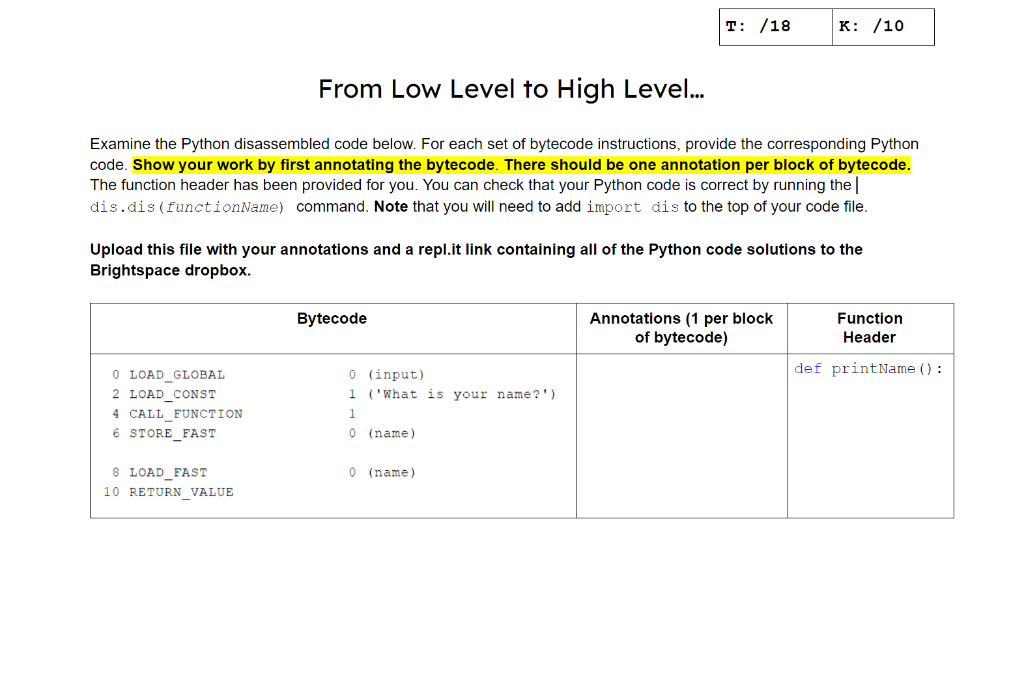Click the Annotations column header
The height and width of the screenshot is (674, 1024).
pyautogui.click(x=680, y=328)
